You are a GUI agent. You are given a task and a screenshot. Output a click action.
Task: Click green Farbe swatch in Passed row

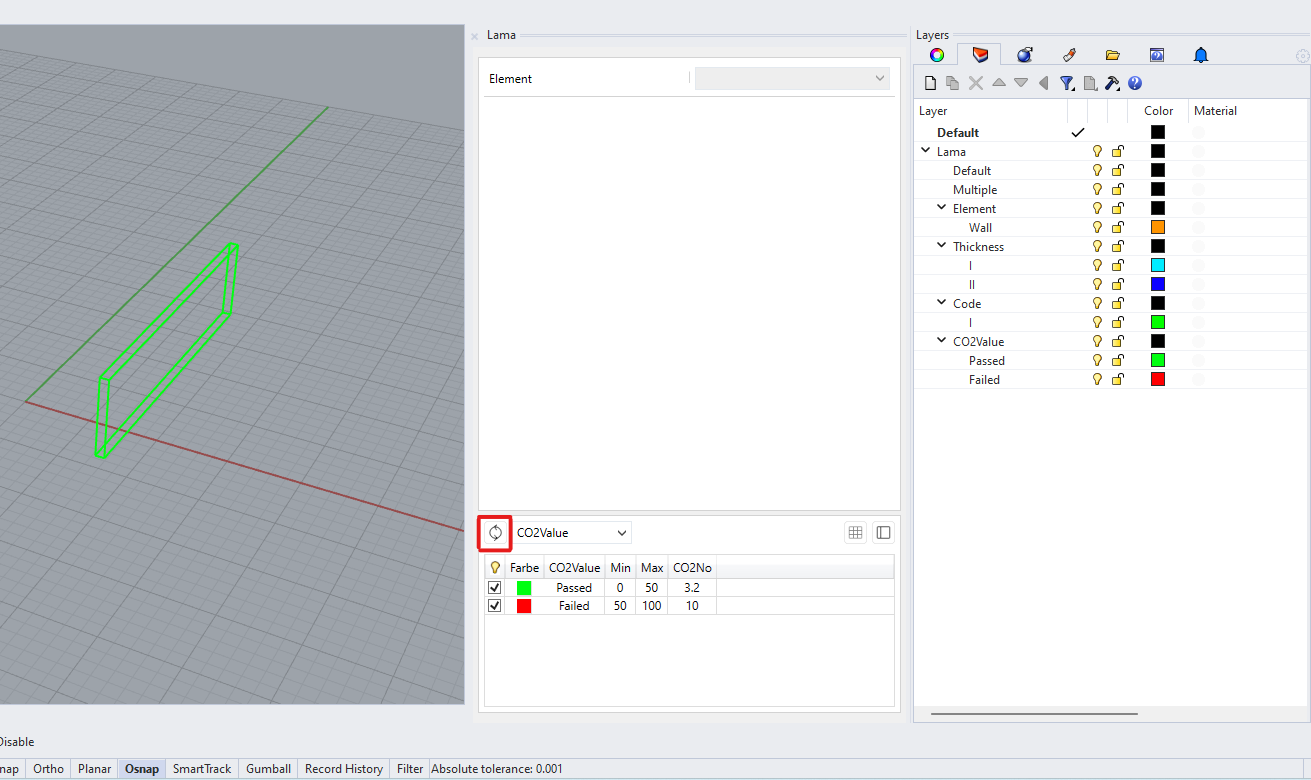524,587
